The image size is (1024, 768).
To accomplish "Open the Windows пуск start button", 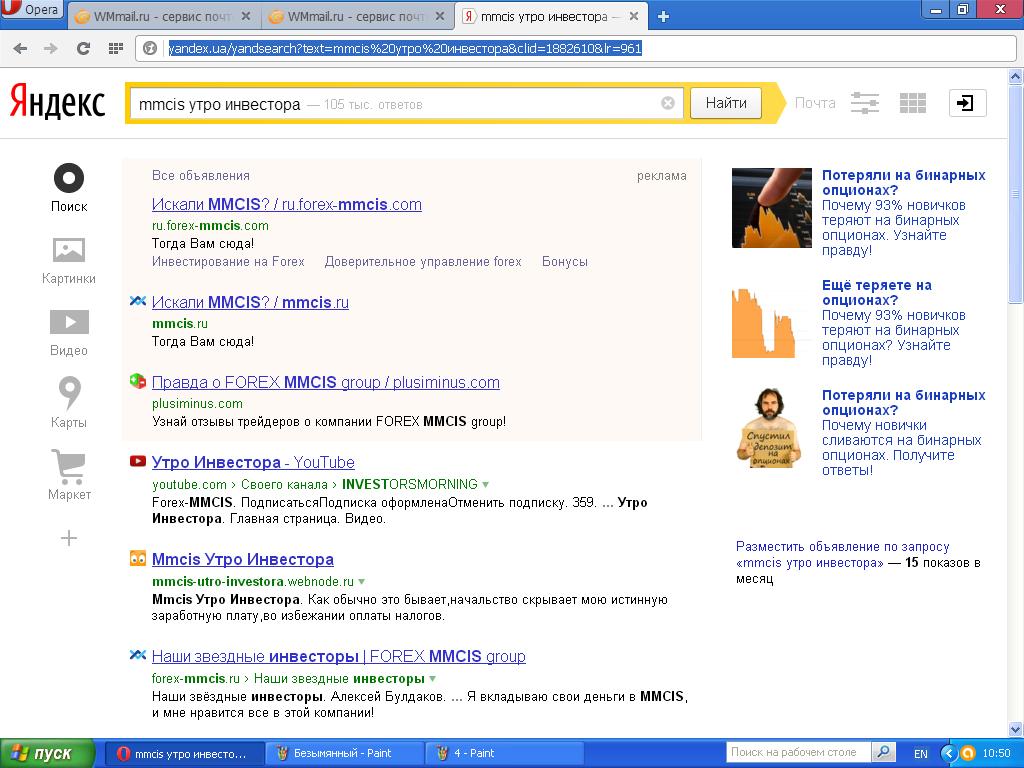I will pyautogui.click(x=46, y=754).
